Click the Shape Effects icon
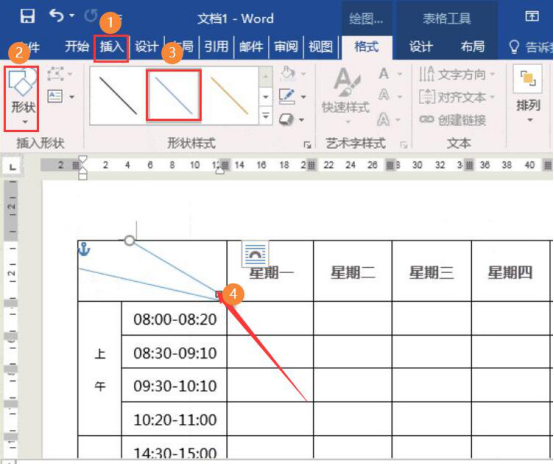Viewport: 554px width, 464px height. coord(287,119)
